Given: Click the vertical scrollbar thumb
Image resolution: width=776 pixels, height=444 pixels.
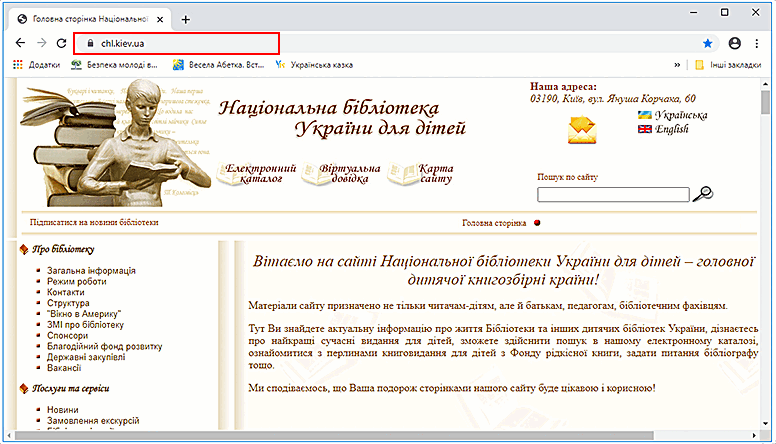Looking at the screenshot, I should pyautogui.click(x=766, y=102).
